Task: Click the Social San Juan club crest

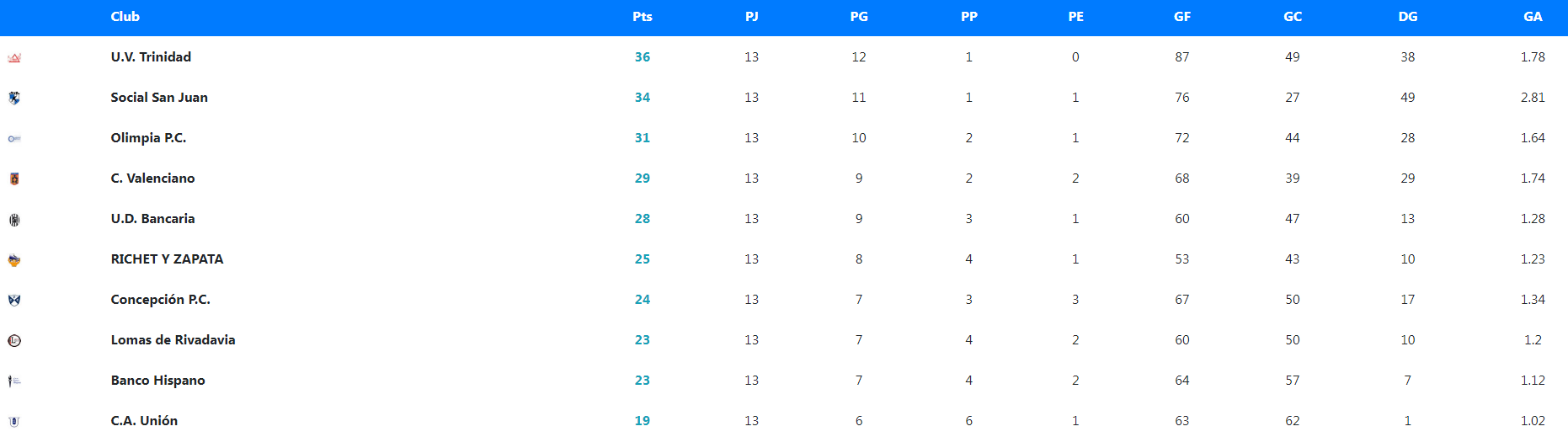Action: click(14, 98)
